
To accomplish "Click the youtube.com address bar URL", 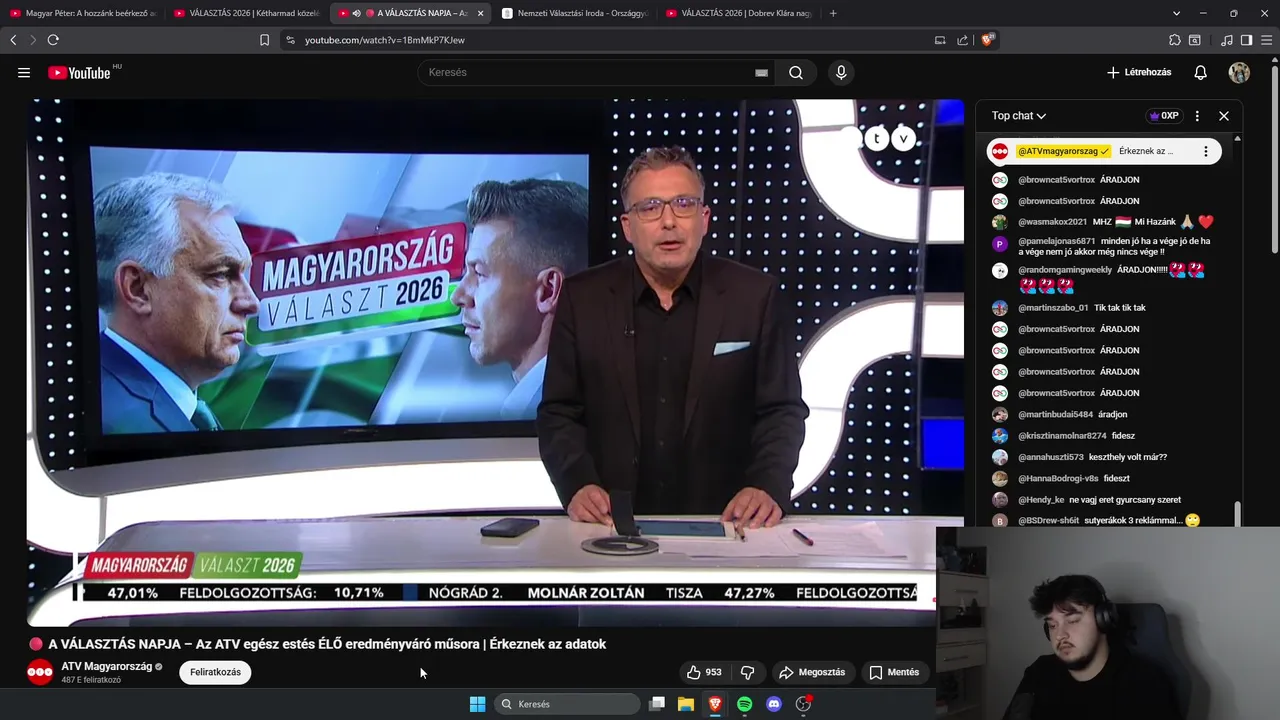I will point(385,40).
